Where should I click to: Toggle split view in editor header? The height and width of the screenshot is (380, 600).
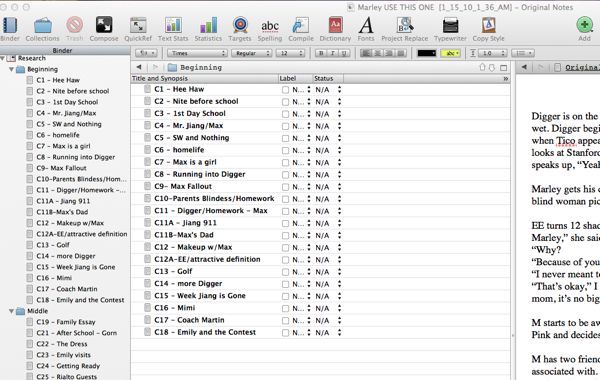pyautogui.click(x=504, y=68)
